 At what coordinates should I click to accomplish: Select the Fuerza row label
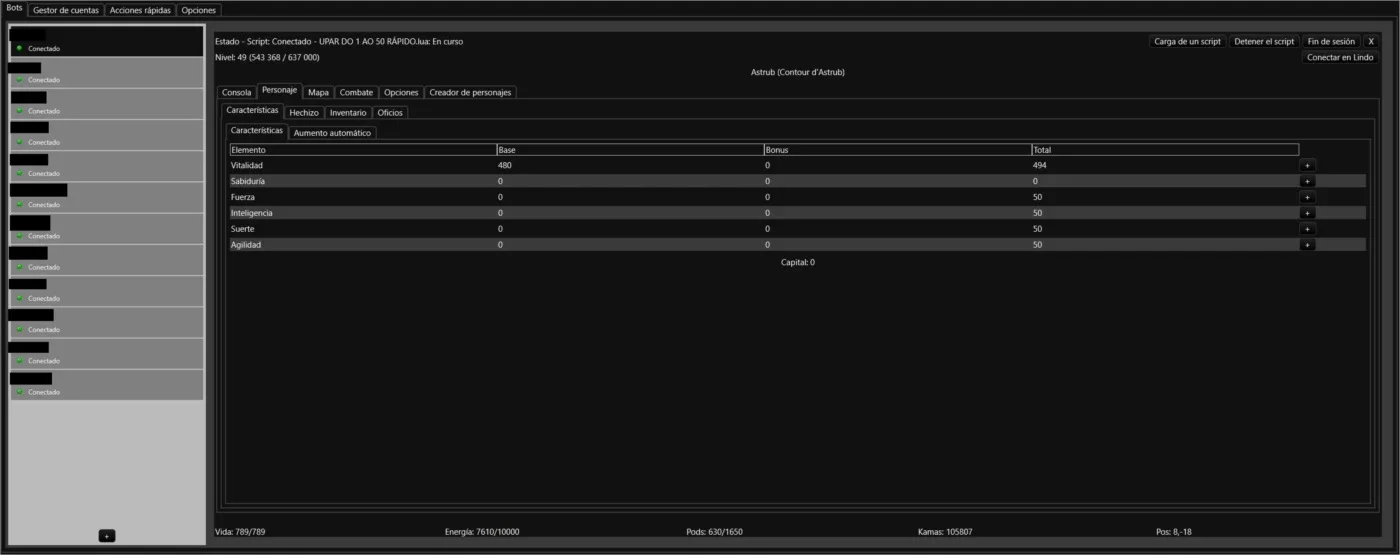click(x=242, y=197)
